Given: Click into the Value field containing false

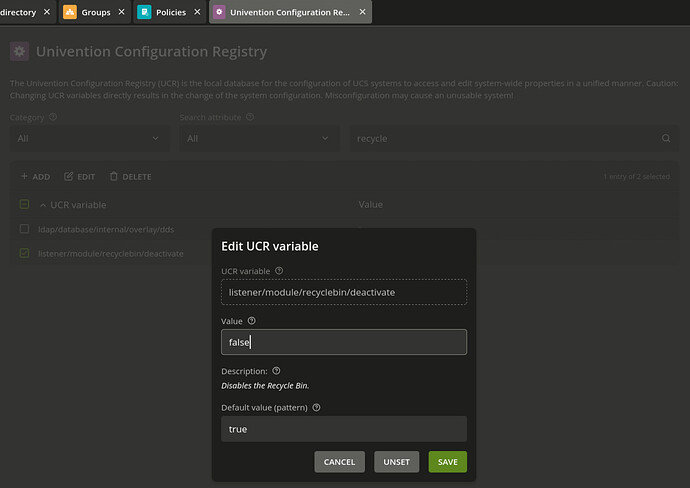Looking at the screenshot, I should point(344,342).
